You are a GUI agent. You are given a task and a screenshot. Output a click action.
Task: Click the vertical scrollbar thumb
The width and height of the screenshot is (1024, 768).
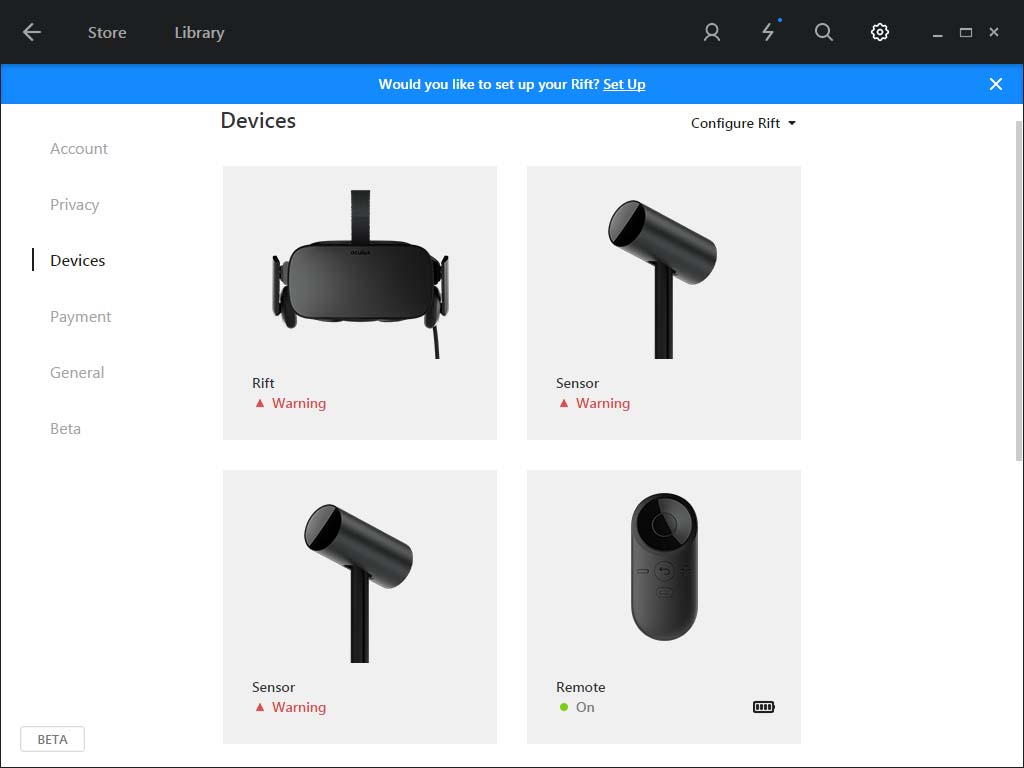(1019, 291)
